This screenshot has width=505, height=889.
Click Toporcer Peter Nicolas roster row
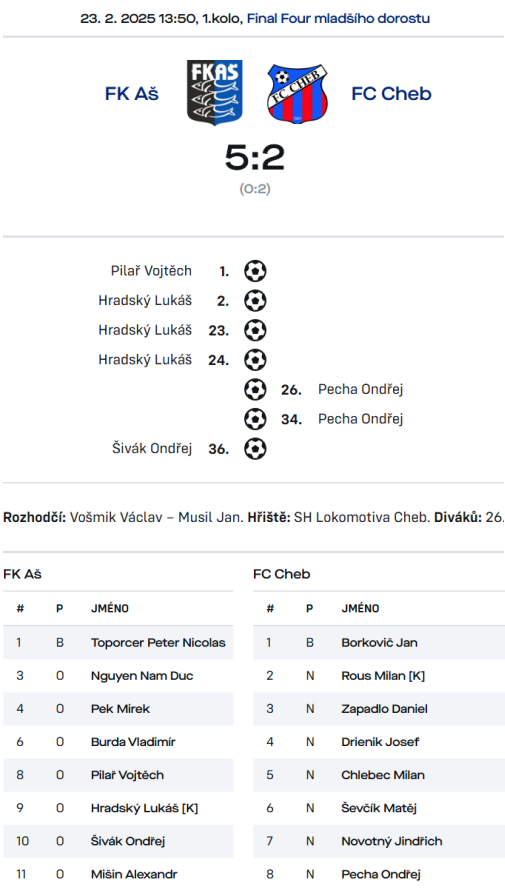118,642
